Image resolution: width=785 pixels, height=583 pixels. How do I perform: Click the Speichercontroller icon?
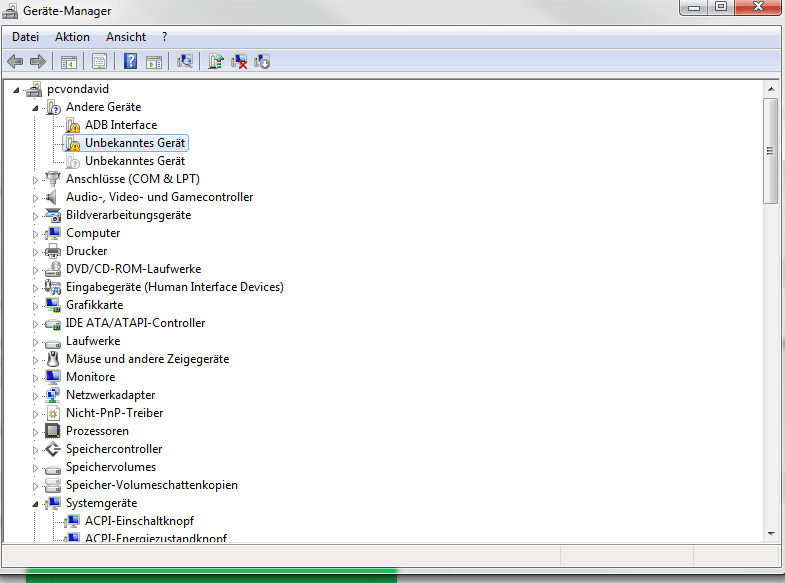53,449
